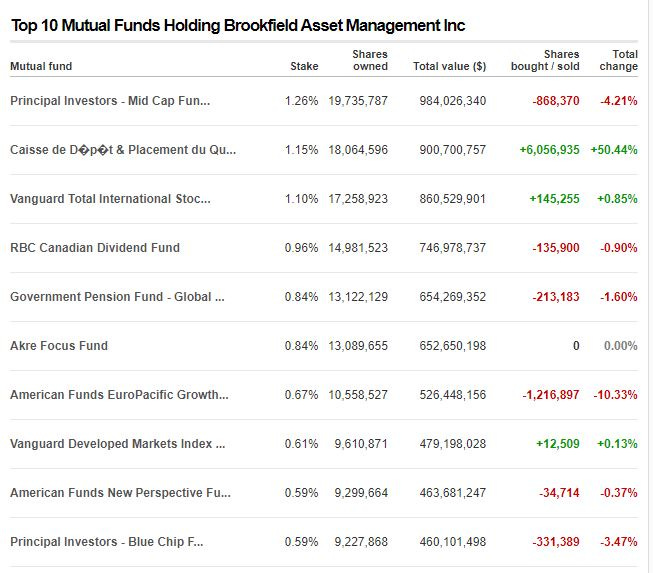Click the Stake column header
Image resolution: width=653 pixels, height=573 pixels.
(304, 66)
